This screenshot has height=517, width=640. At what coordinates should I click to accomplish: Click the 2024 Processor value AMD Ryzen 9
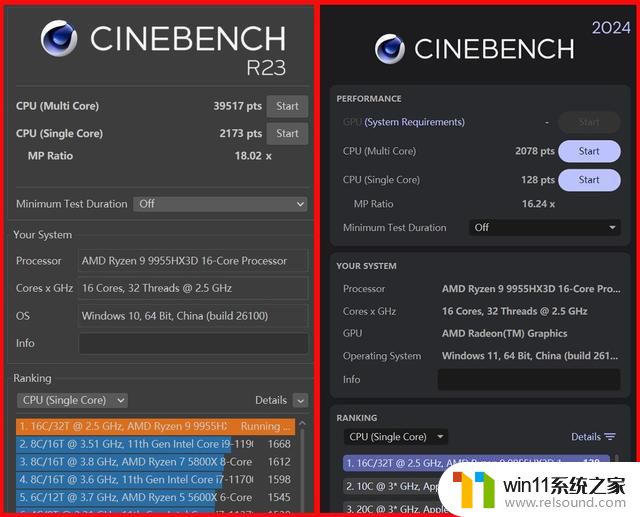(x=531, y=289)
